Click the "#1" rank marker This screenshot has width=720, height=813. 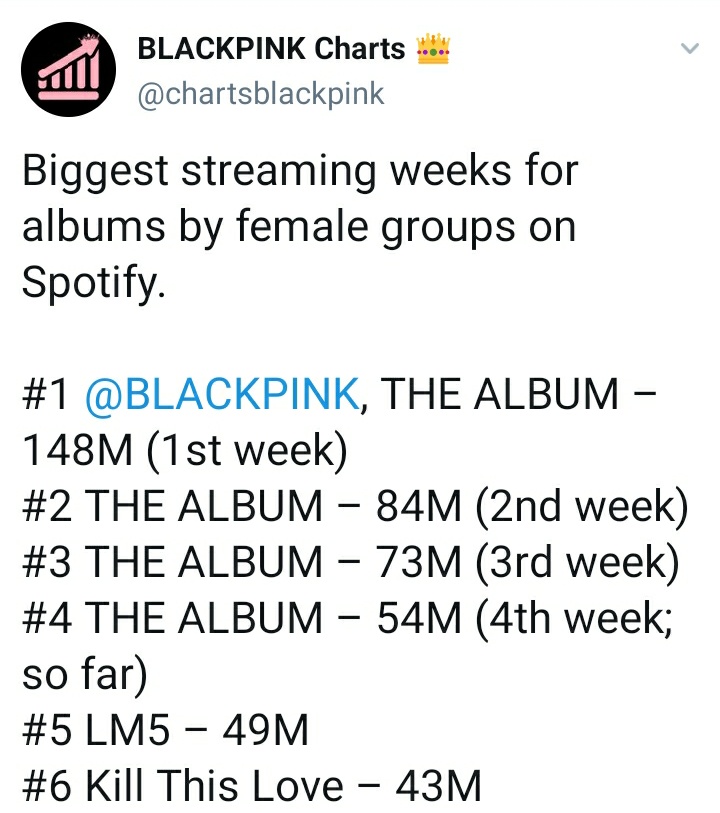[45, 394]
